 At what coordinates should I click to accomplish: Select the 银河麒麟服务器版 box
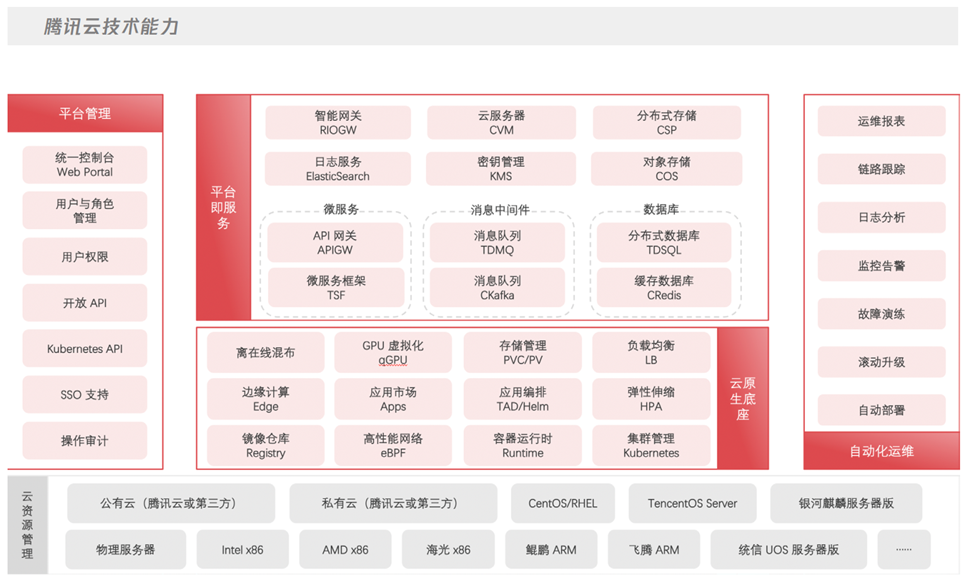[846, 504]
